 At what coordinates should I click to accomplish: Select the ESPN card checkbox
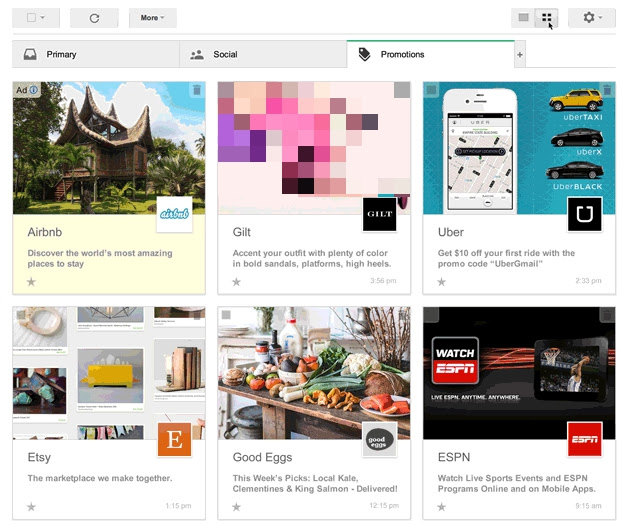(431, 315)
